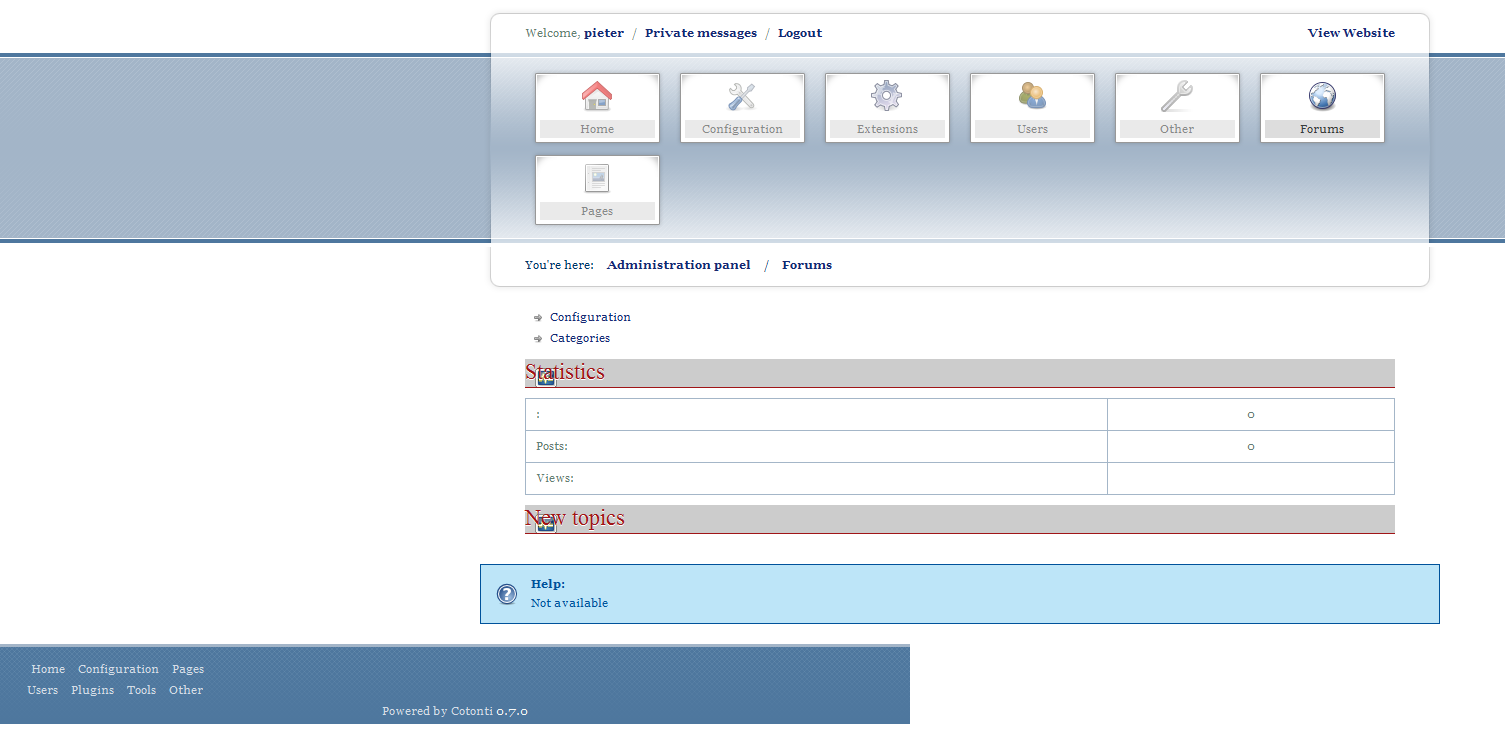Open Plugins in the footer menu
This screenshot has width=1505, height=754.
(x=92, y=690)
